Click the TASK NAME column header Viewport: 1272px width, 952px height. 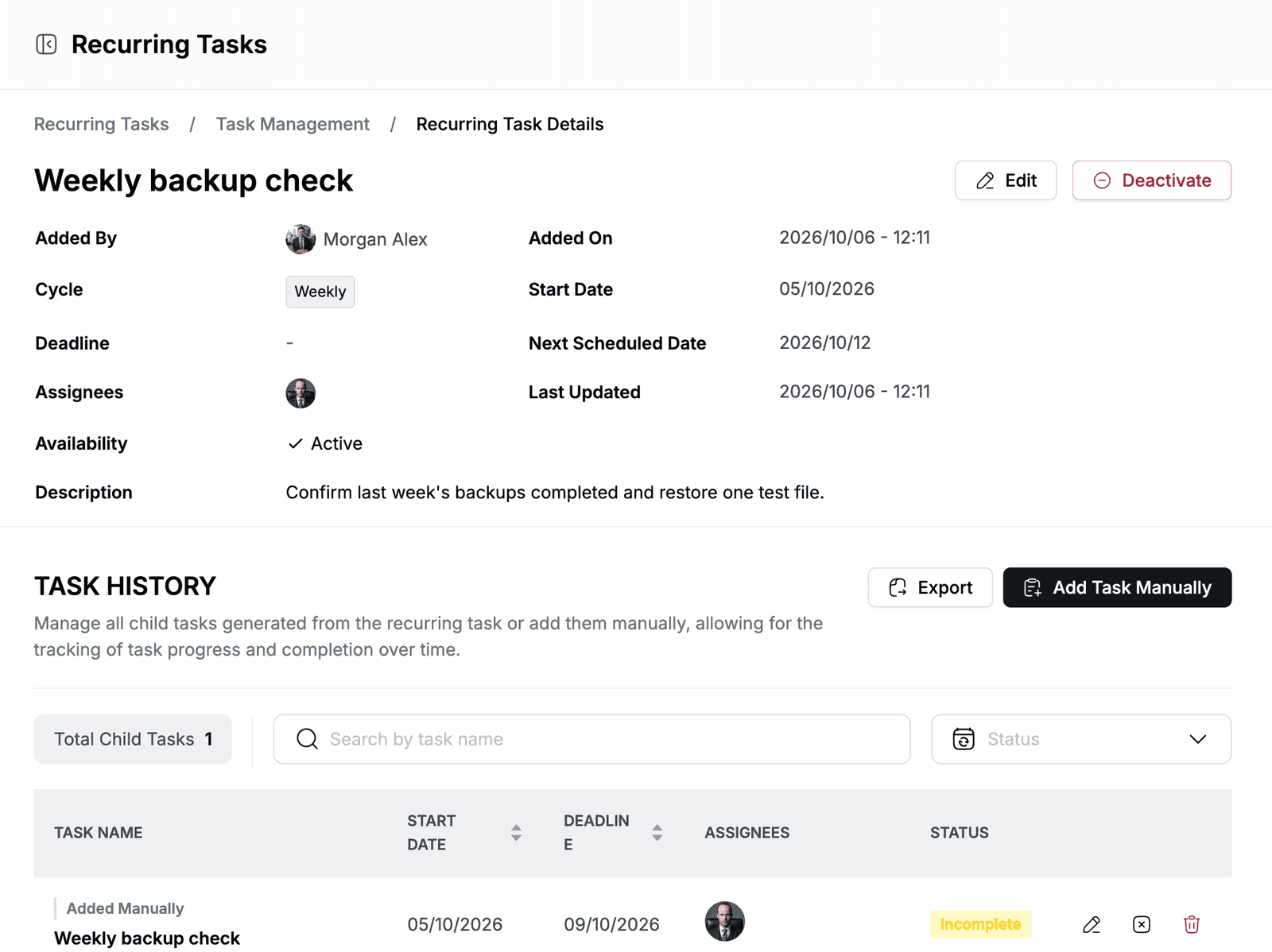pyautogui.click(x=99, y=833)
